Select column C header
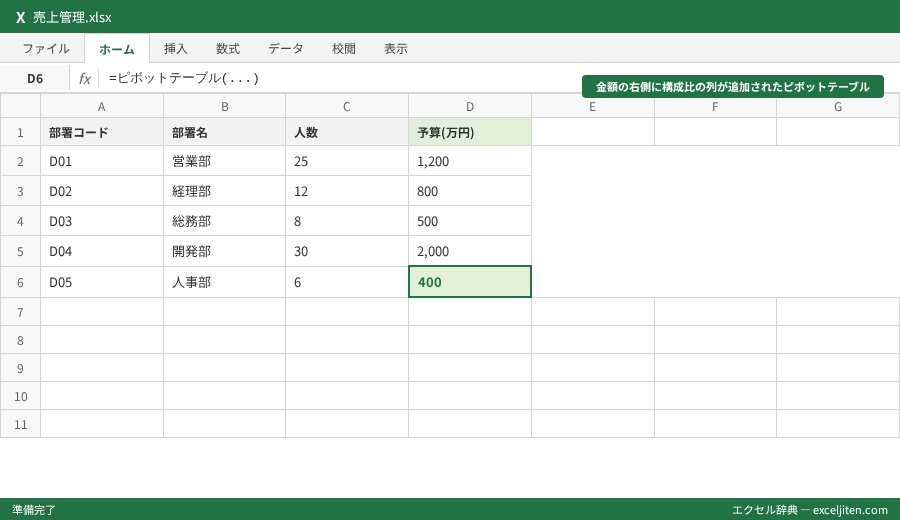This screenshot has width=900, height=520. [x=347, y=106]
